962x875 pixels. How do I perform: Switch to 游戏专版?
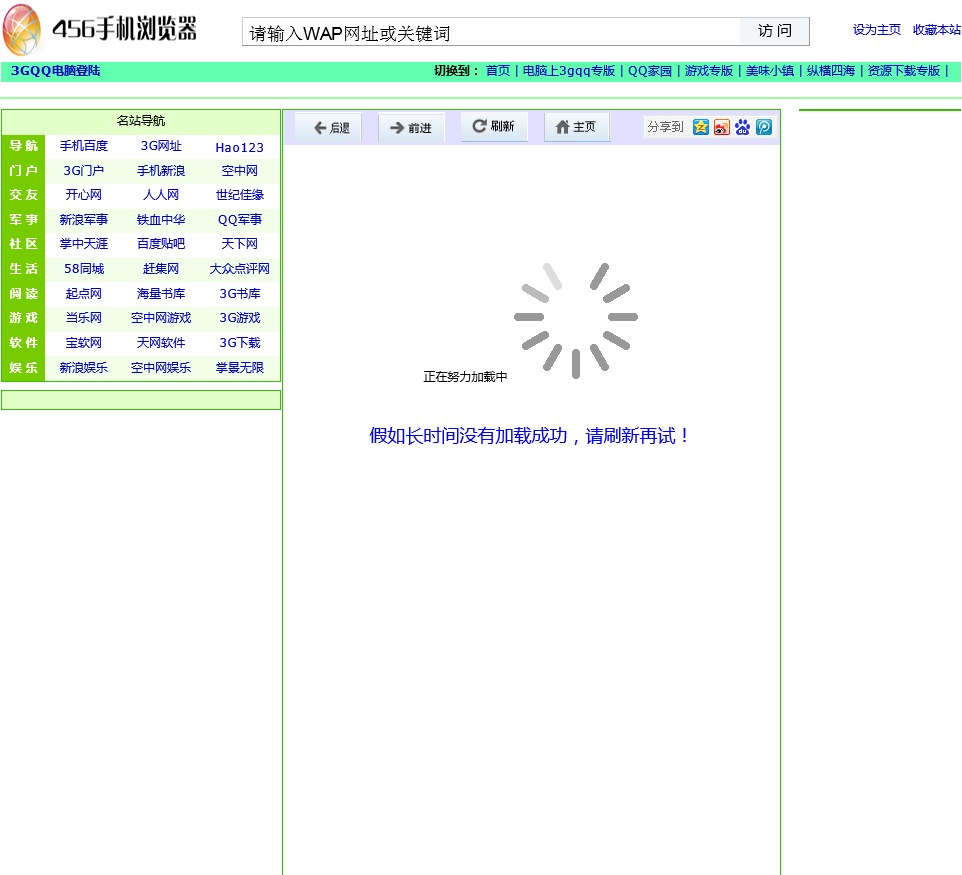[709, 71]
